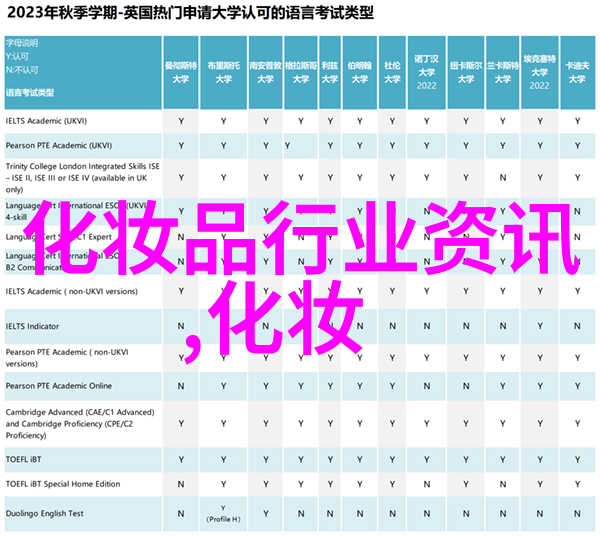Click 'Y' for Cambridge Advanced under 纽卡斯尔大学
Viewport: 600px width, 536px height.
tap(466, 424)
